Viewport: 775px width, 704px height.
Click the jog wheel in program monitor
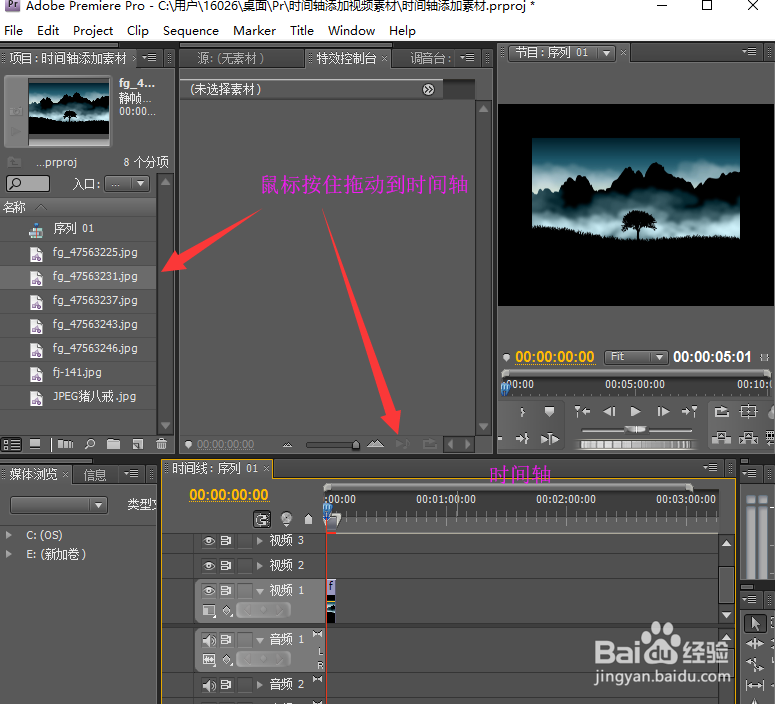[x=636, y=444]
